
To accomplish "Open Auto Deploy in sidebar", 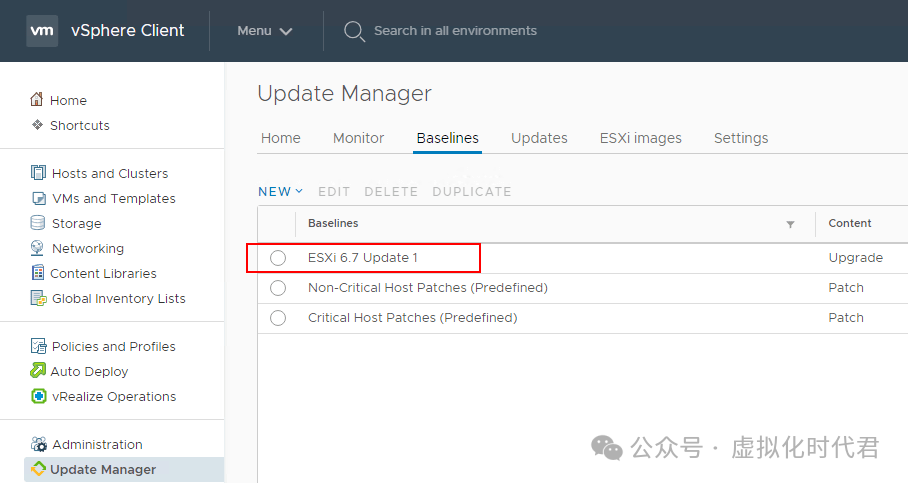I will (x=89, y=371).
